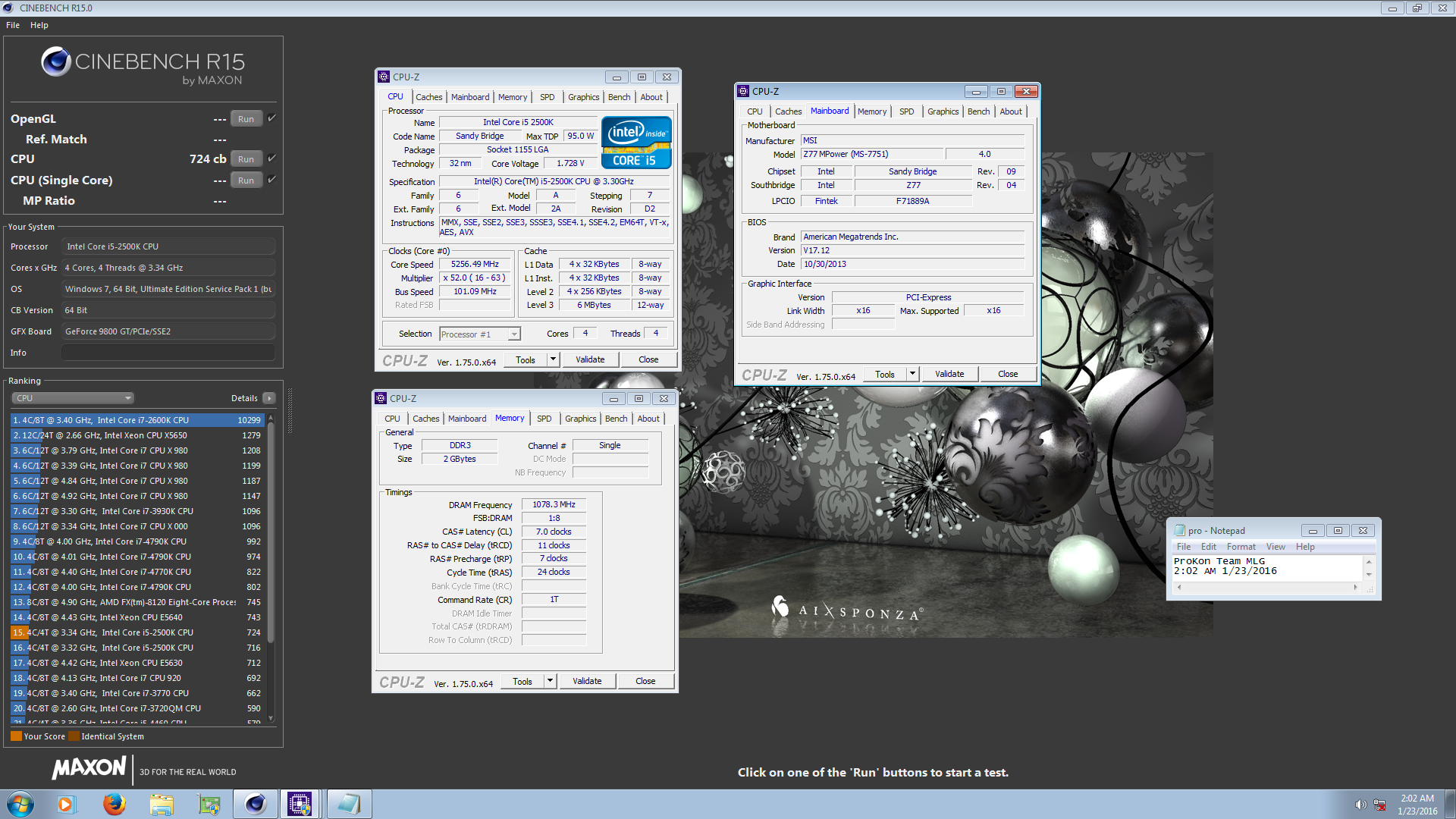Expand the Tools dropdown arrow in Mainboard window
Screen dimensions: 1456x819
pos(912,374)
